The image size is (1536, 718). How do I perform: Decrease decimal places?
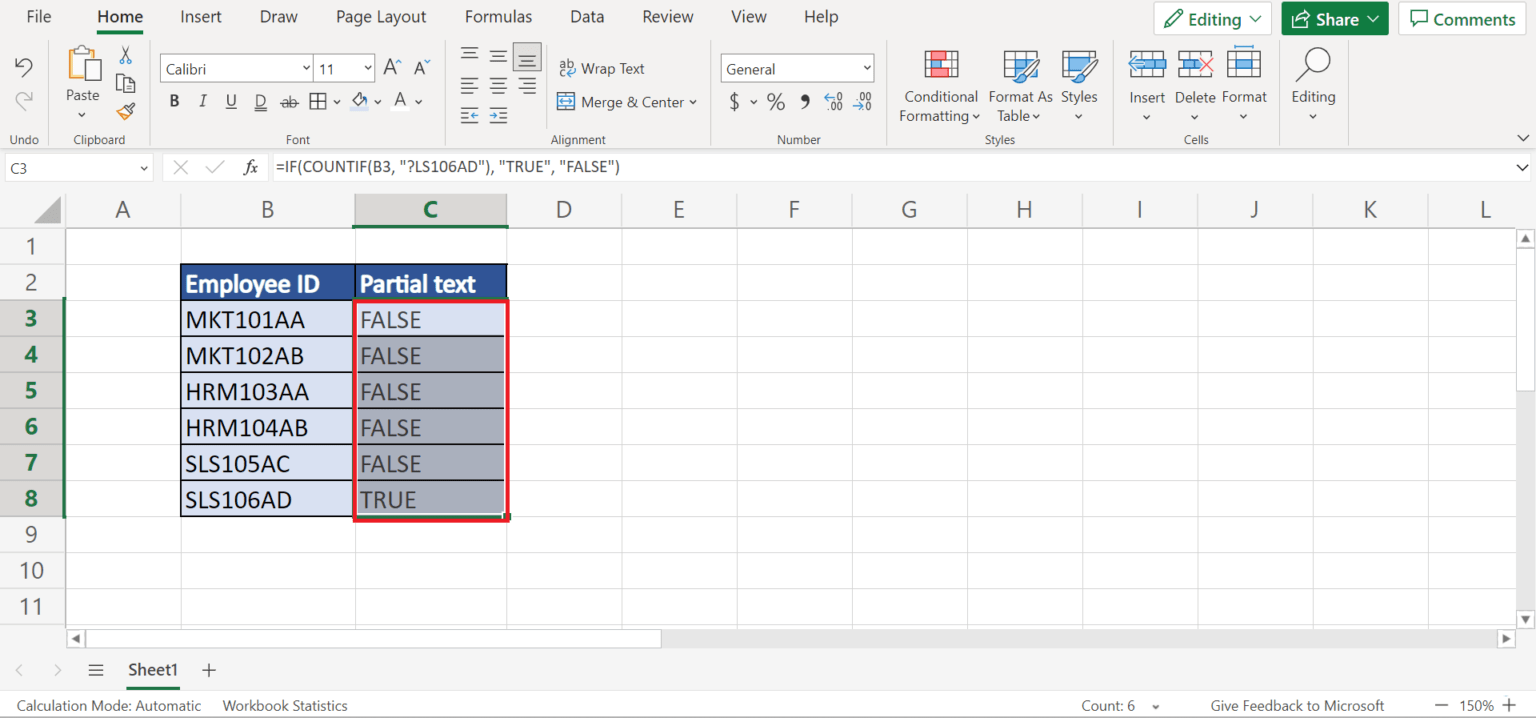pyautogui.click(x=863, y=102)
